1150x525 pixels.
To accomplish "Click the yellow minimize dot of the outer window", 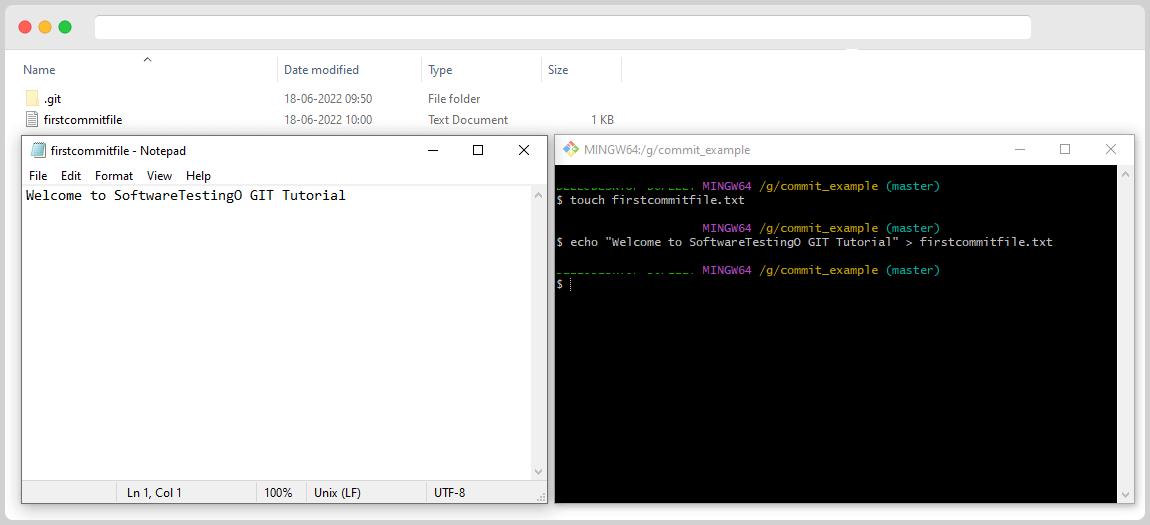I will coord(45,27).
